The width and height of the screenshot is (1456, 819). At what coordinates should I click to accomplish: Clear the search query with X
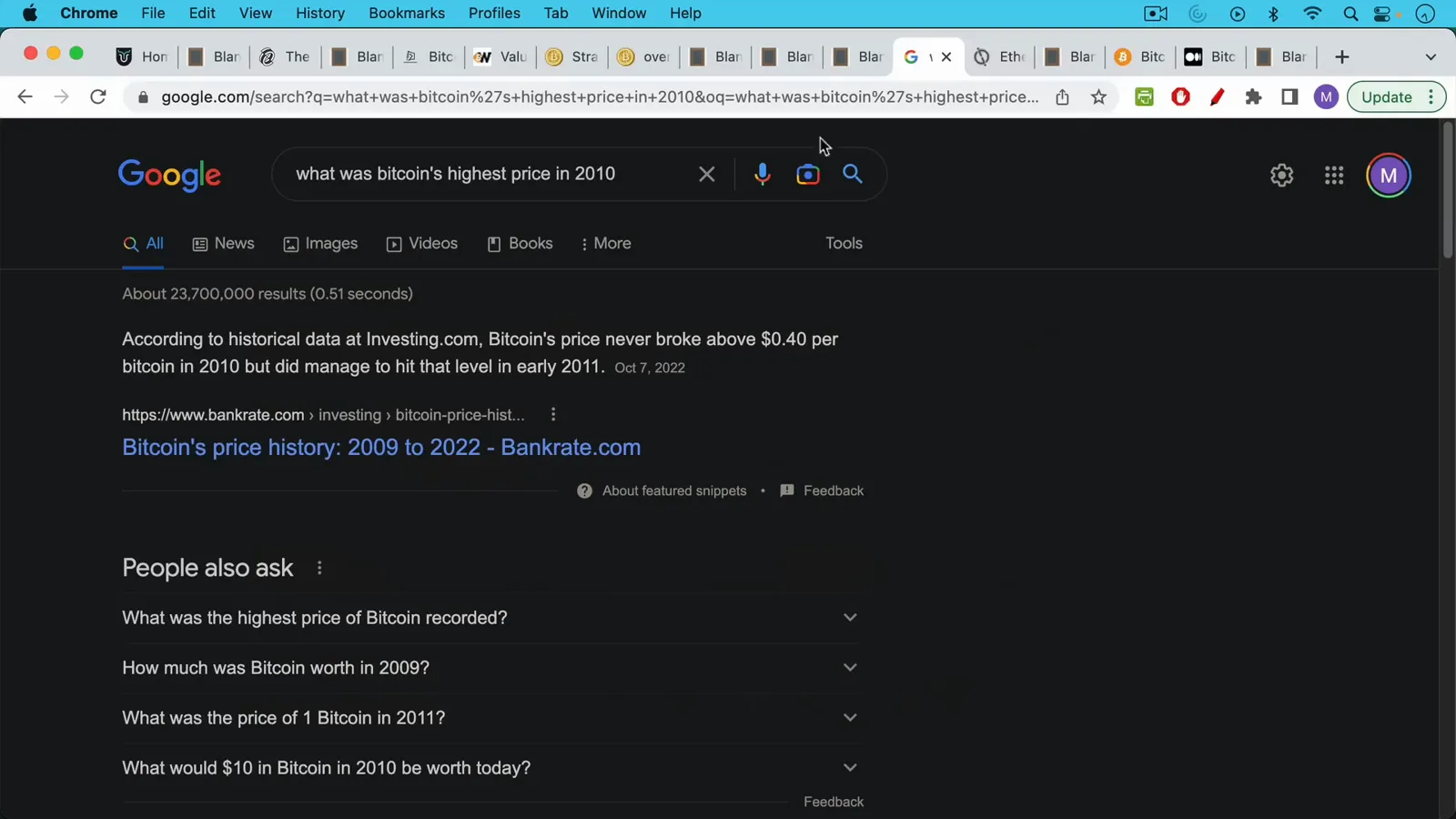706,174
